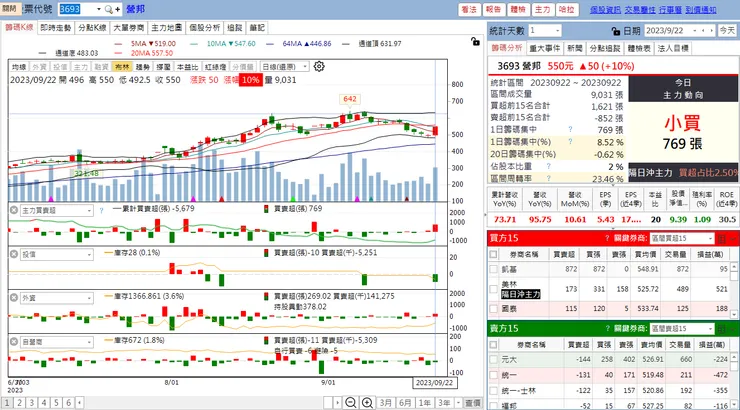Tick the checkbox for 統一 row
740x410 pixels.
[x=494, y=375]
